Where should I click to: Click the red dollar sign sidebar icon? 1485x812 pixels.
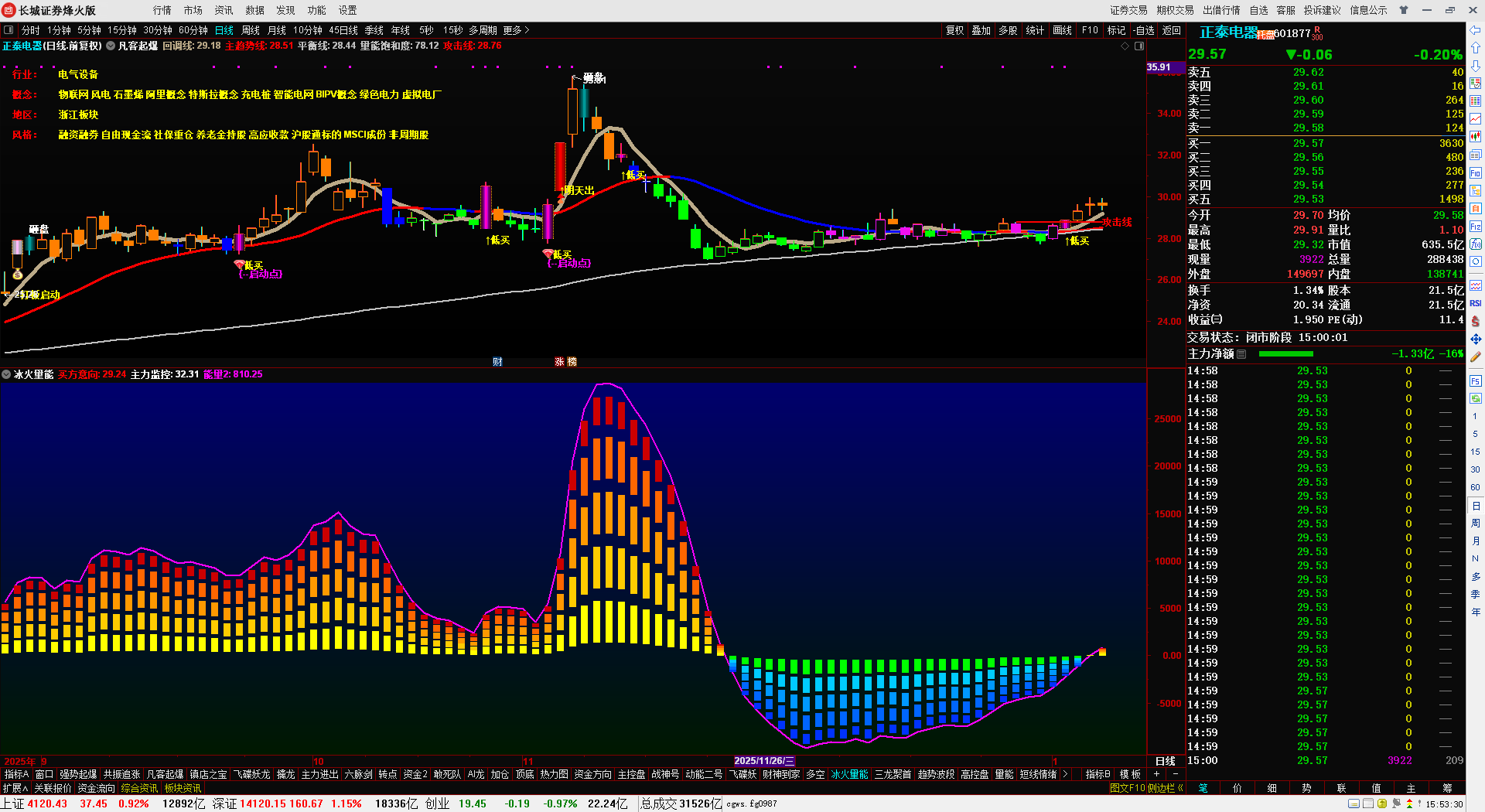click(x=1476, y=321)
